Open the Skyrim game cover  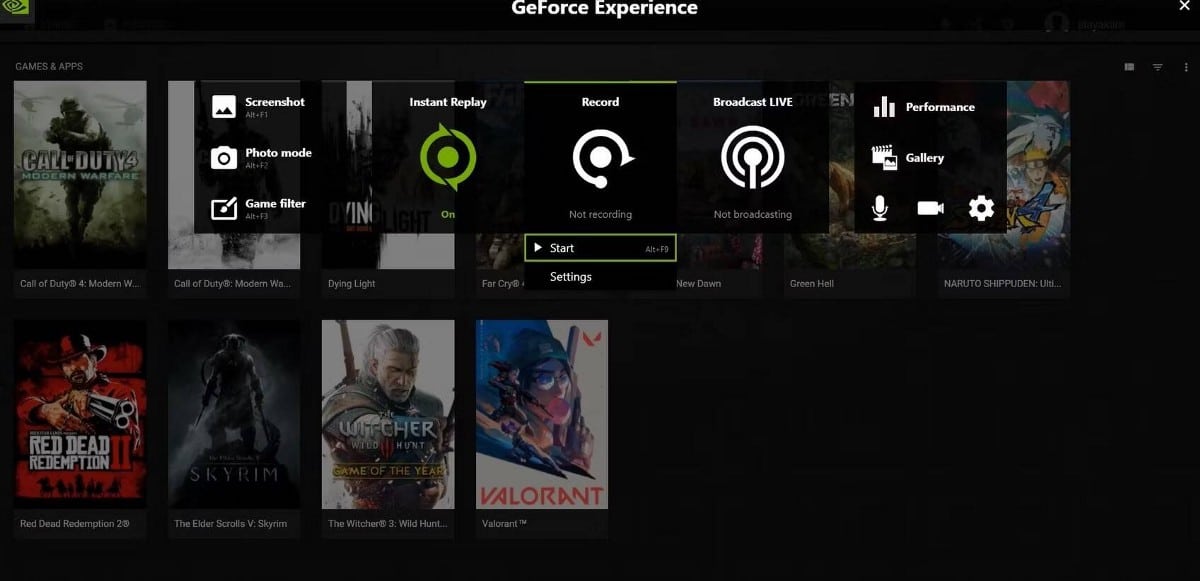click(x=234, y=414)
